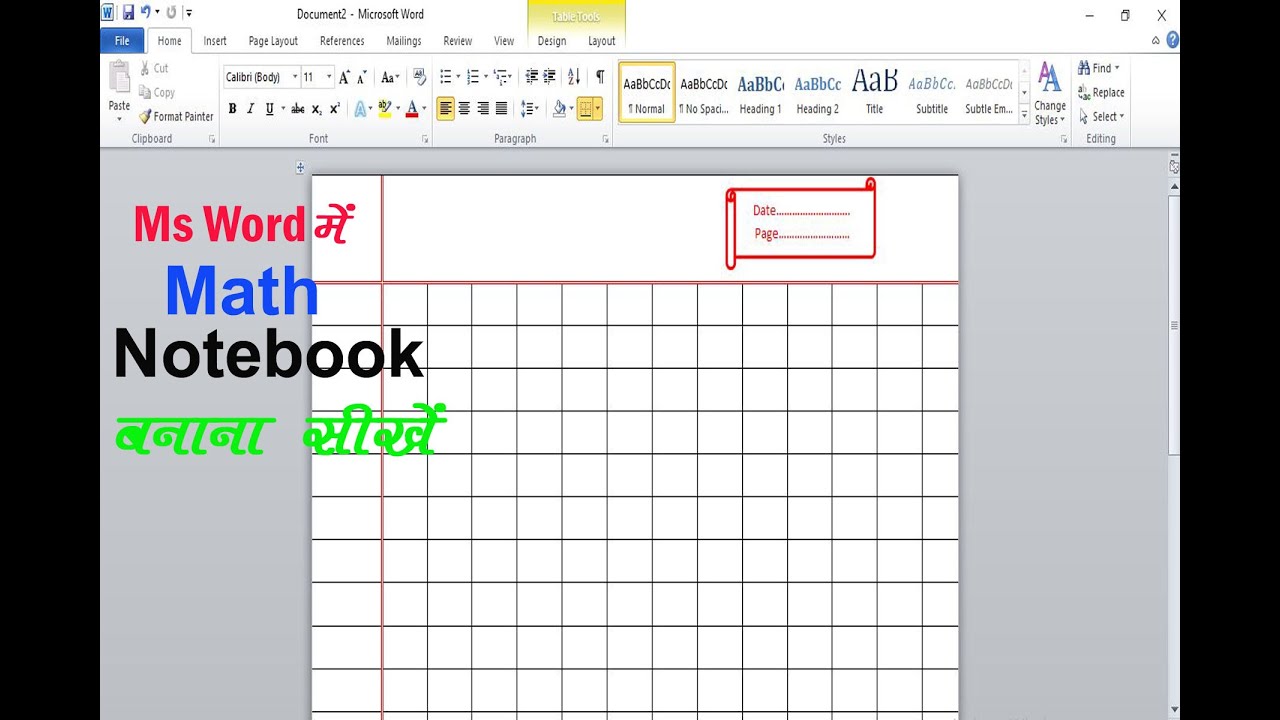Open the Replace dialog
Screen dimensions: 1280x720
[x=1101, y=92]
